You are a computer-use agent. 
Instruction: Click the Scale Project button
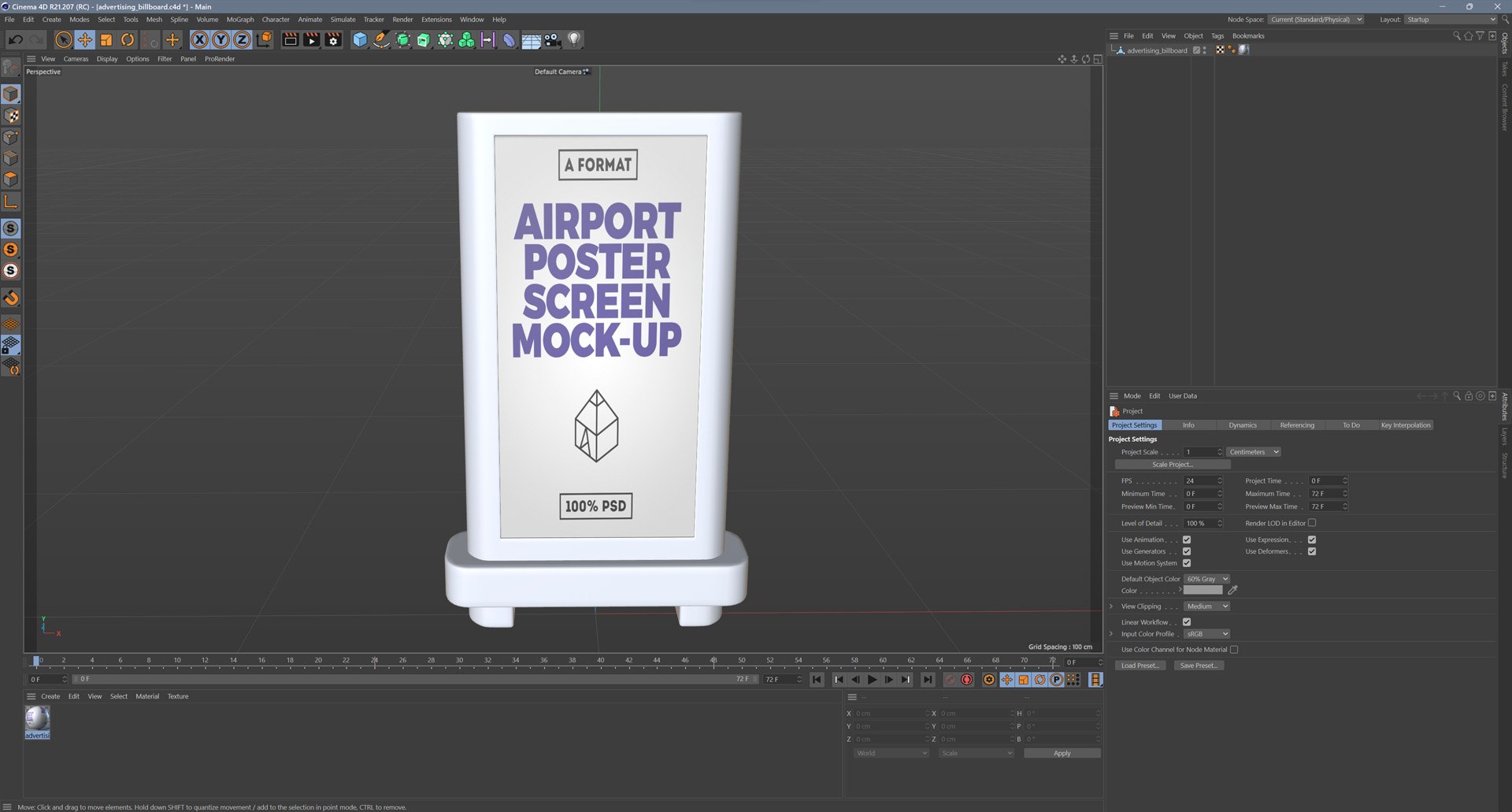click(1173, 465)
